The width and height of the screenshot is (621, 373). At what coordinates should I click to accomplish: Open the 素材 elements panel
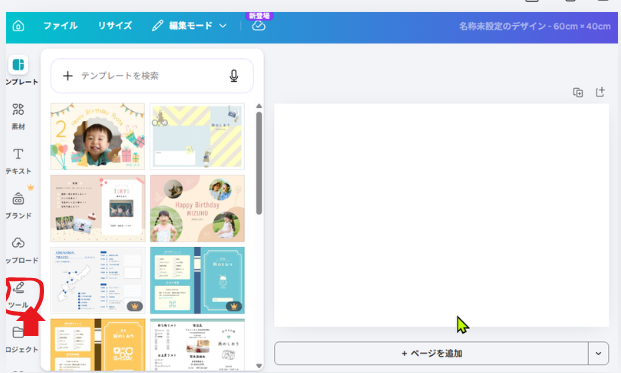coord(18,116)
